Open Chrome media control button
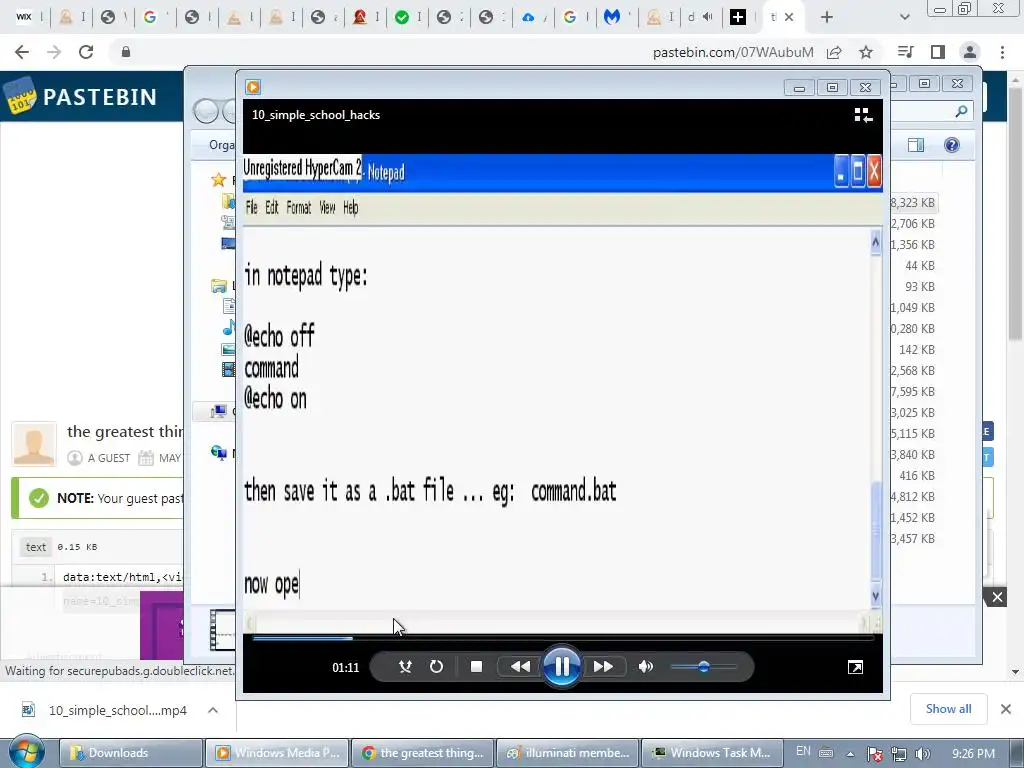Image resolution: width=1024 pixels, height=768 pixels. tap(905, 52)
